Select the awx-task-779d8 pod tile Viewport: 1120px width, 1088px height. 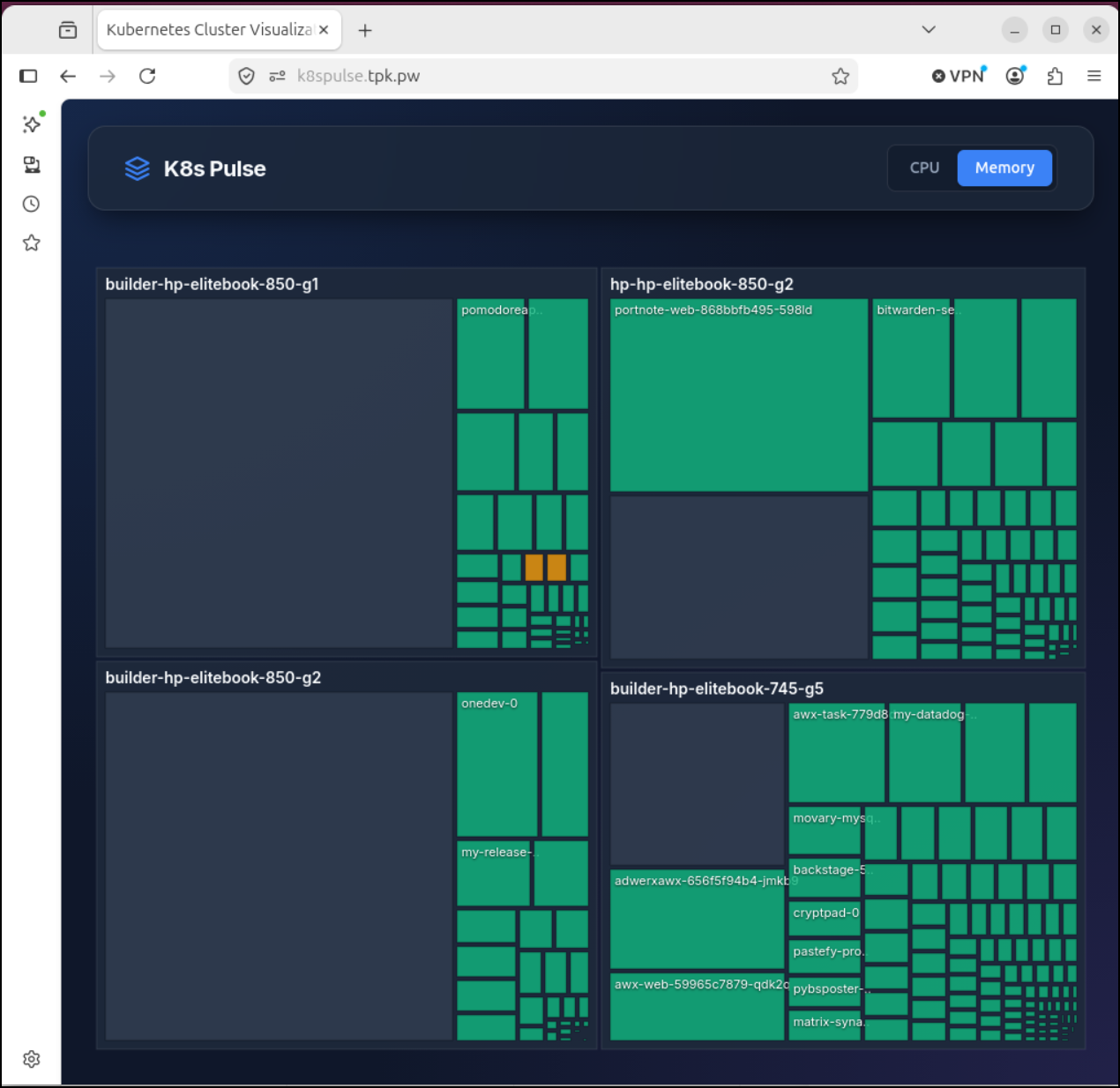[x=837, y=752]
